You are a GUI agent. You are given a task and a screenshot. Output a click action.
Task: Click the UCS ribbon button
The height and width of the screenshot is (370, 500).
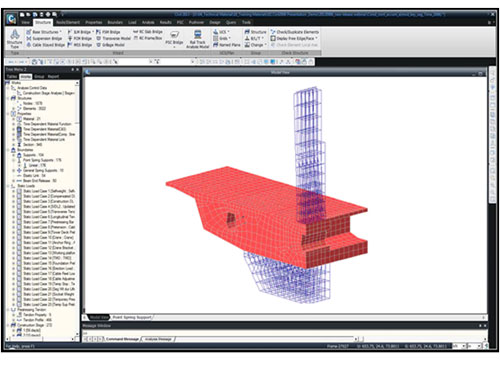221,32
